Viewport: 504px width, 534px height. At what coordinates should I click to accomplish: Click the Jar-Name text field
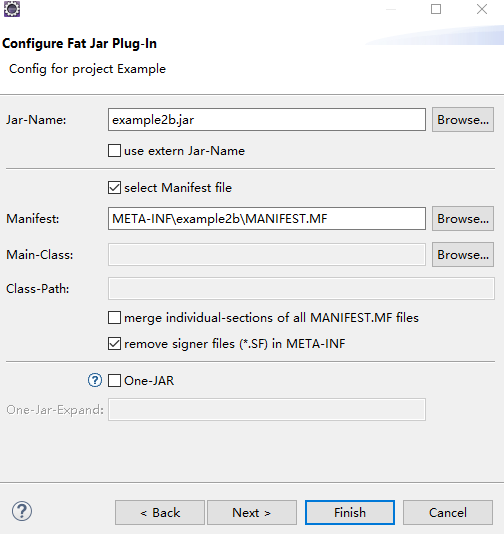[267, 120]
